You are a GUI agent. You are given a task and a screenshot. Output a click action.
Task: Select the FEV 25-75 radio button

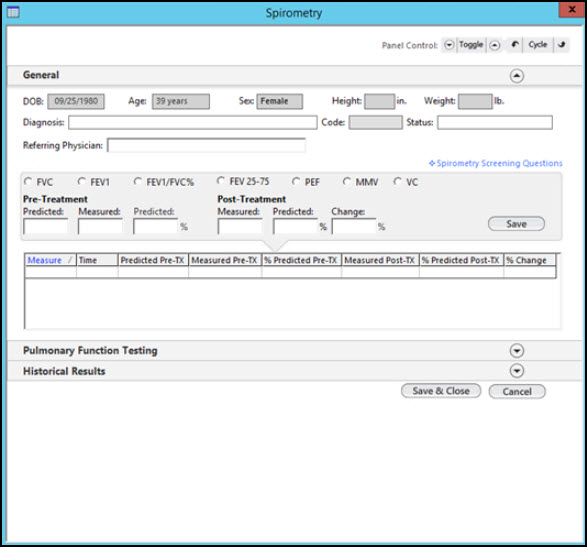[x=221, y=181]
